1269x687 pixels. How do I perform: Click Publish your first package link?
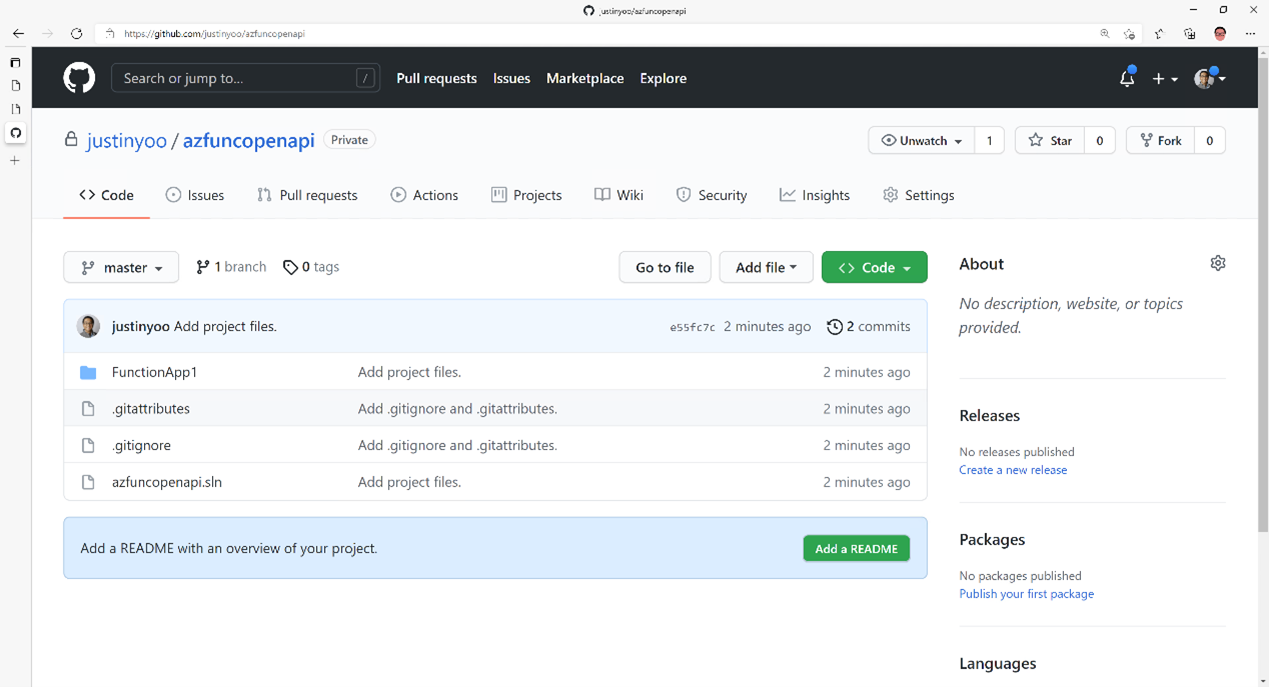1026,594
